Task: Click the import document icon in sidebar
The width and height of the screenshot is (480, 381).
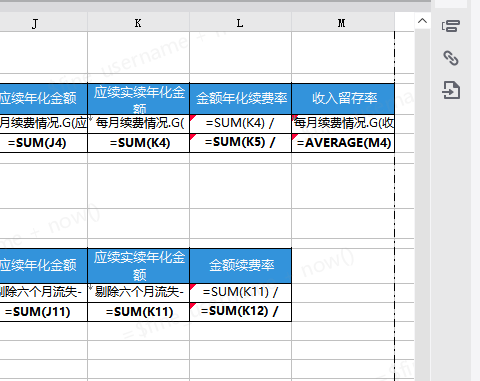Action: tap(451, 90)
